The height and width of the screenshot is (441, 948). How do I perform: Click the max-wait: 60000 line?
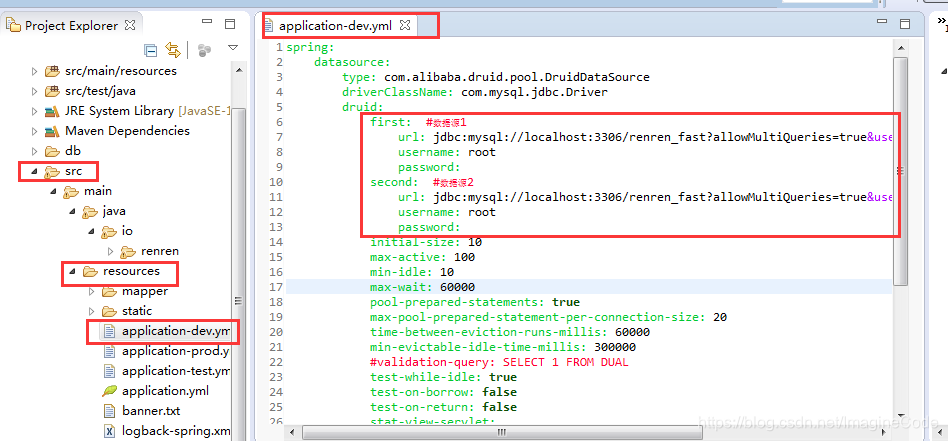[x=423, y=287]
